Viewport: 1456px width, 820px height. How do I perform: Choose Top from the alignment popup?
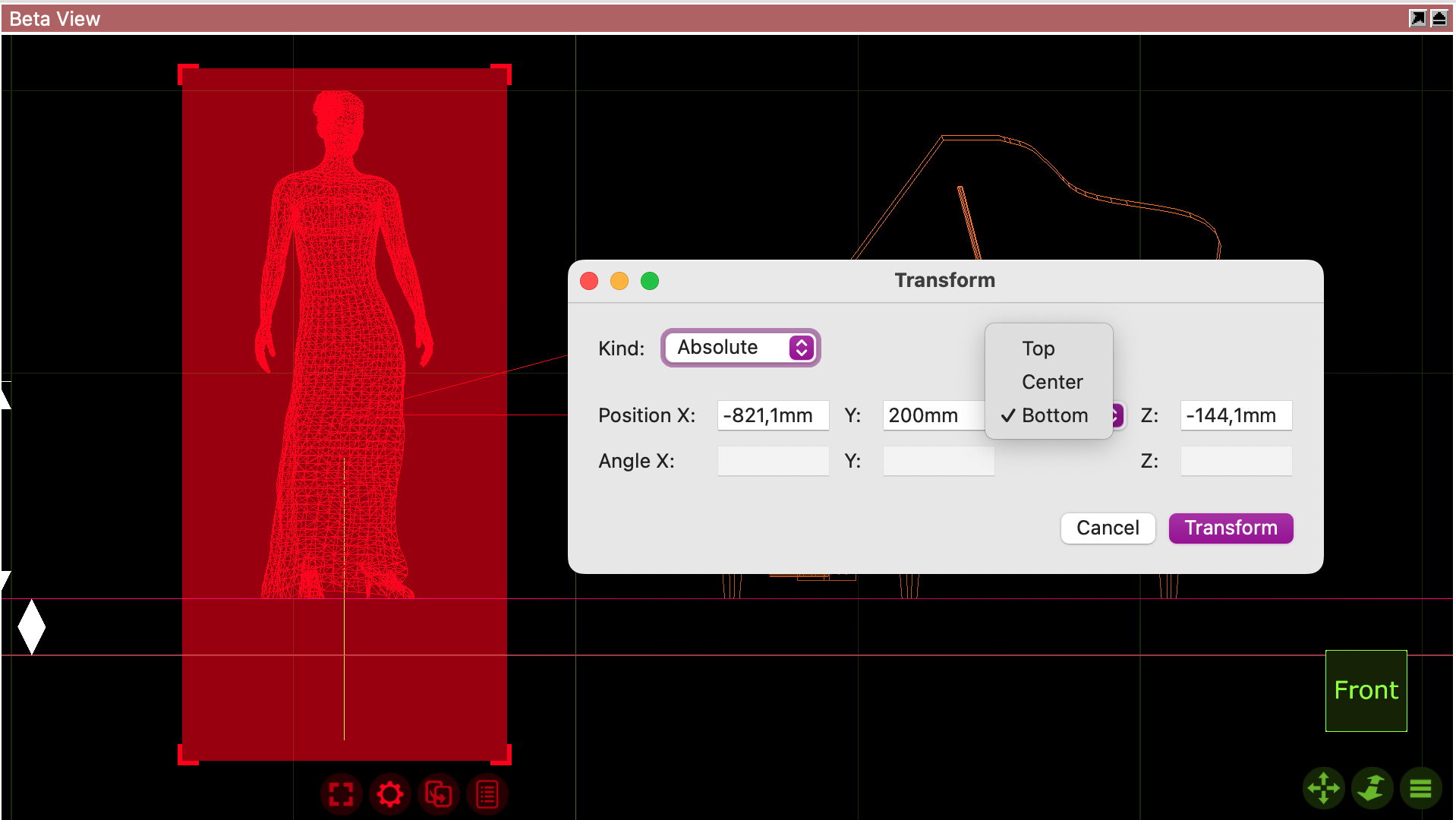[1038, 348]
